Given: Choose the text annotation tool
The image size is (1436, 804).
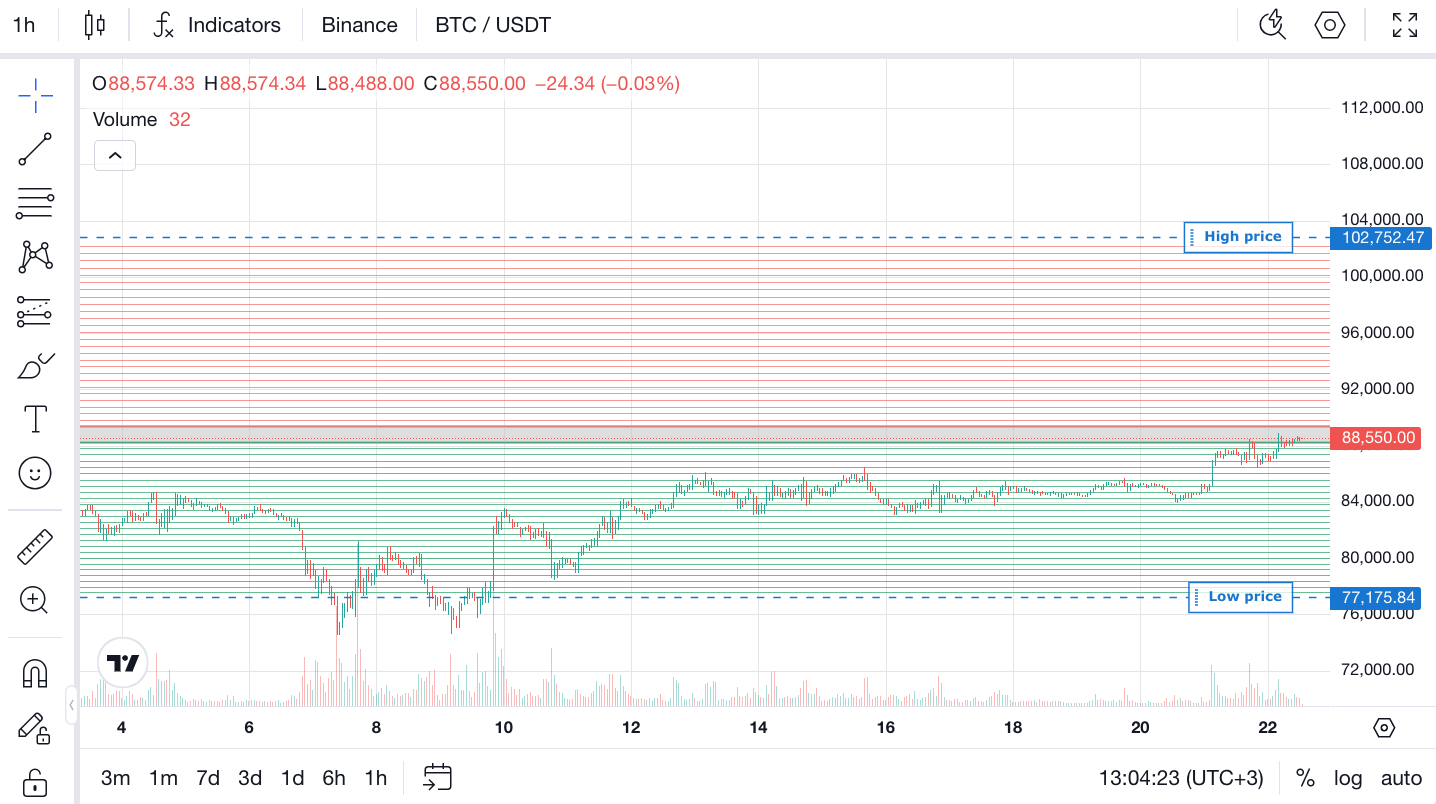Looking at the screenshot, I should [35, 419].
